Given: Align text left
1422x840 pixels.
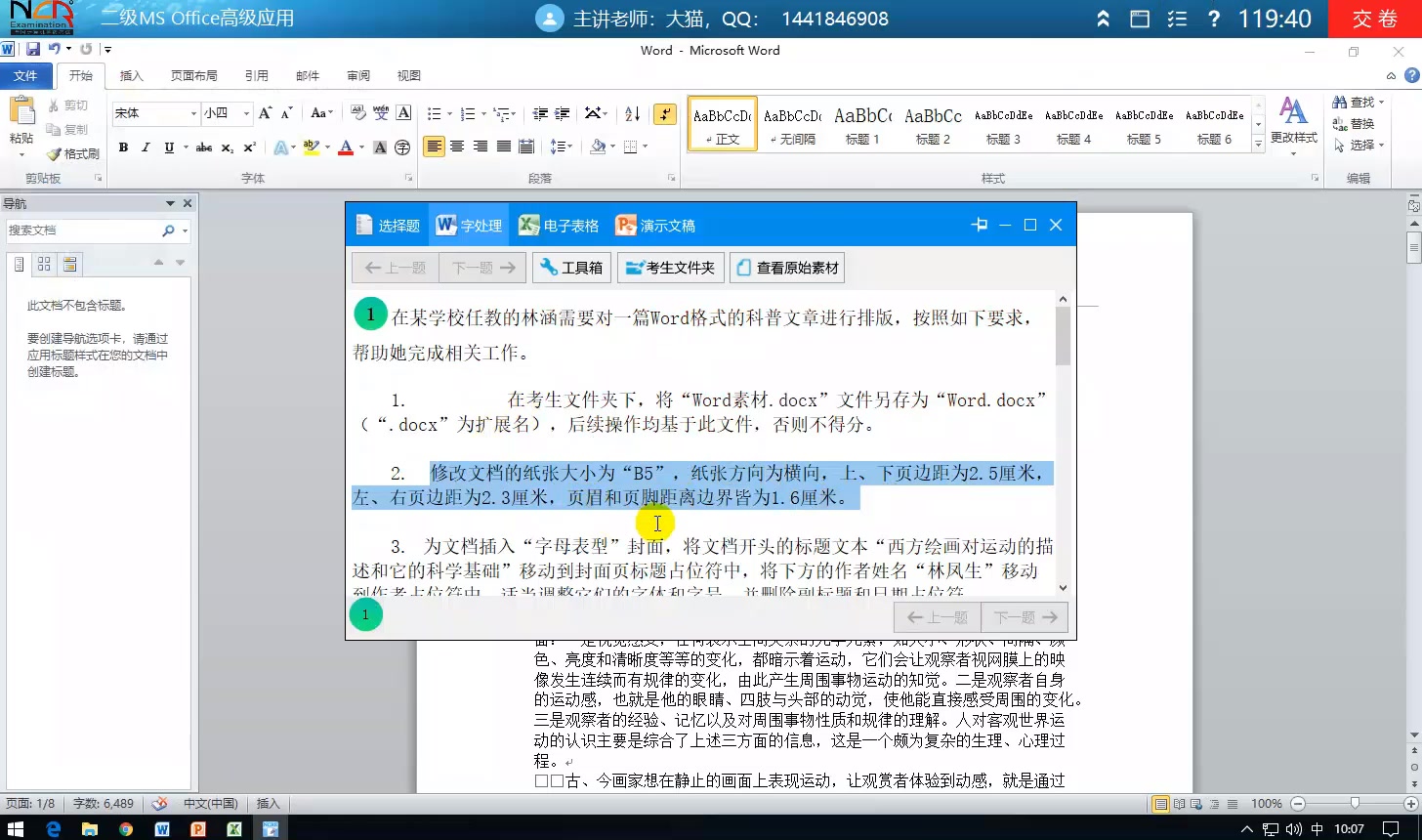Looking at the screenshot, I should (434, 147).
